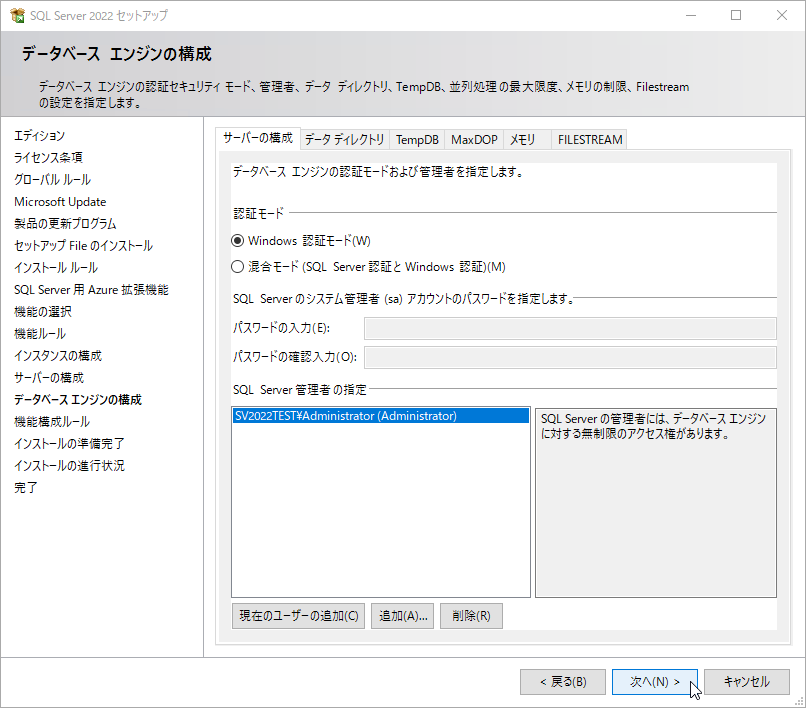Click the エディション step in sidebar

pos(40,136)
